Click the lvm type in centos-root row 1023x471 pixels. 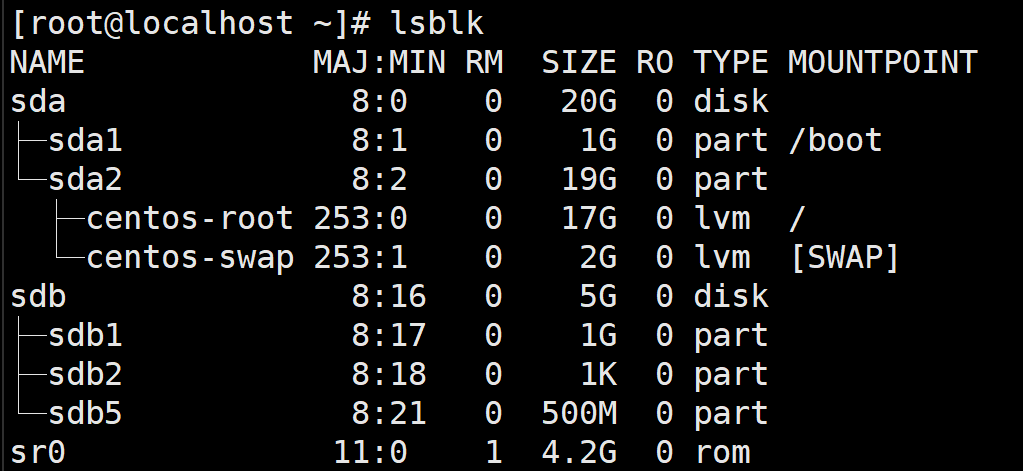722,219
